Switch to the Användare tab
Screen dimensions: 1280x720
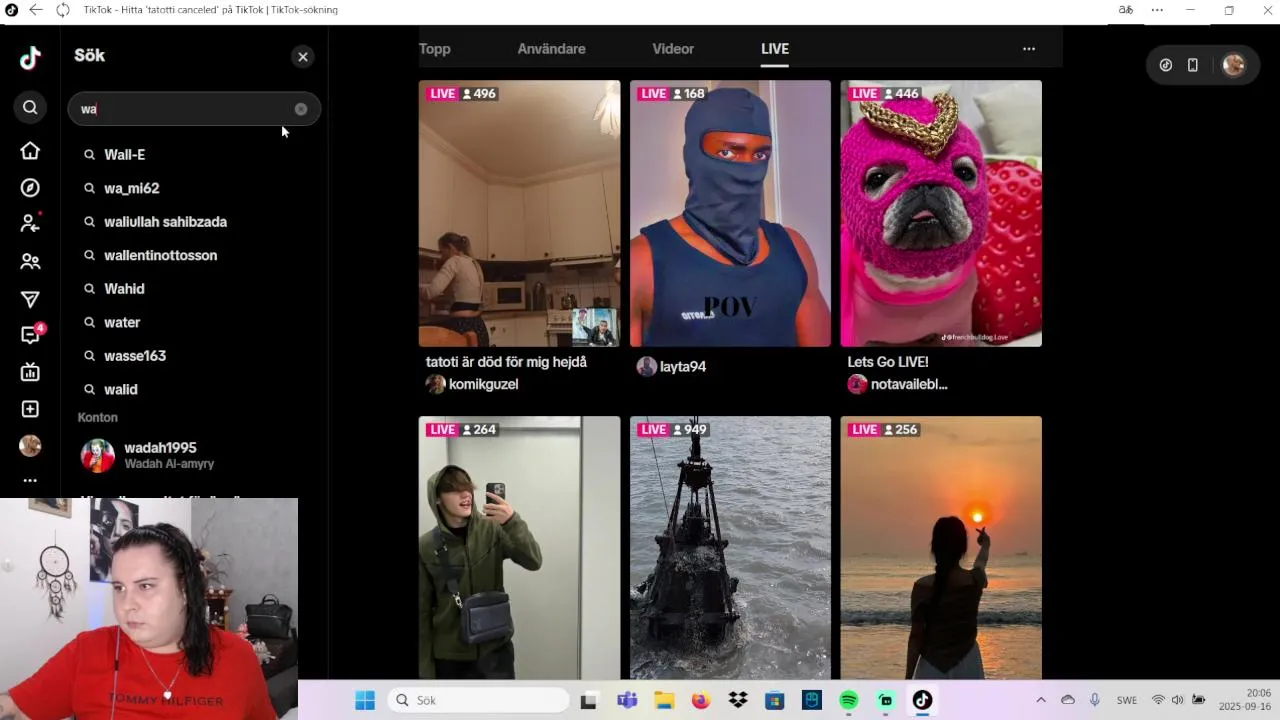point(552,49)
